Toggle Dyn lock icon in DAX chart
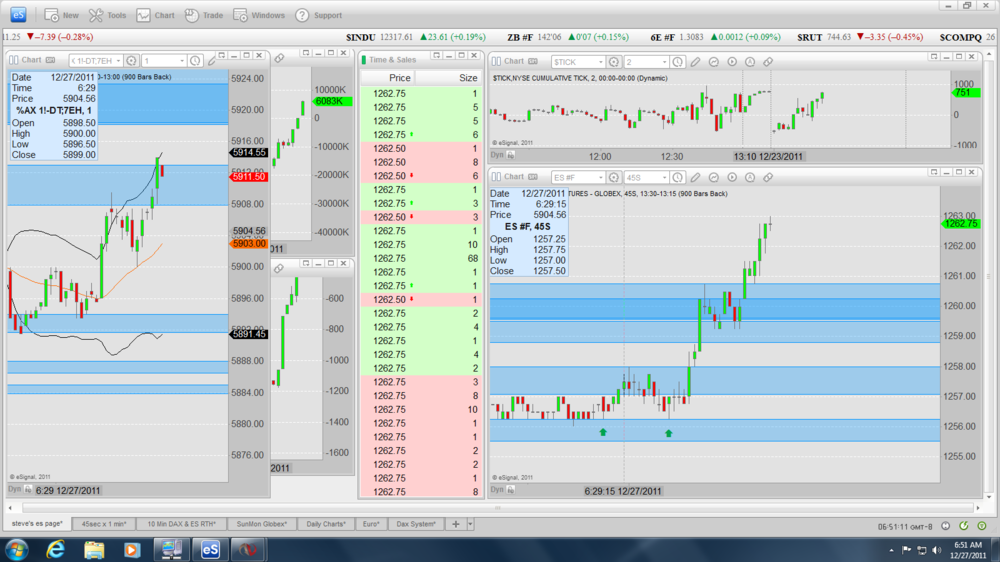The width and height of the screenshot is (1000, 562). [x=28, y=490]
